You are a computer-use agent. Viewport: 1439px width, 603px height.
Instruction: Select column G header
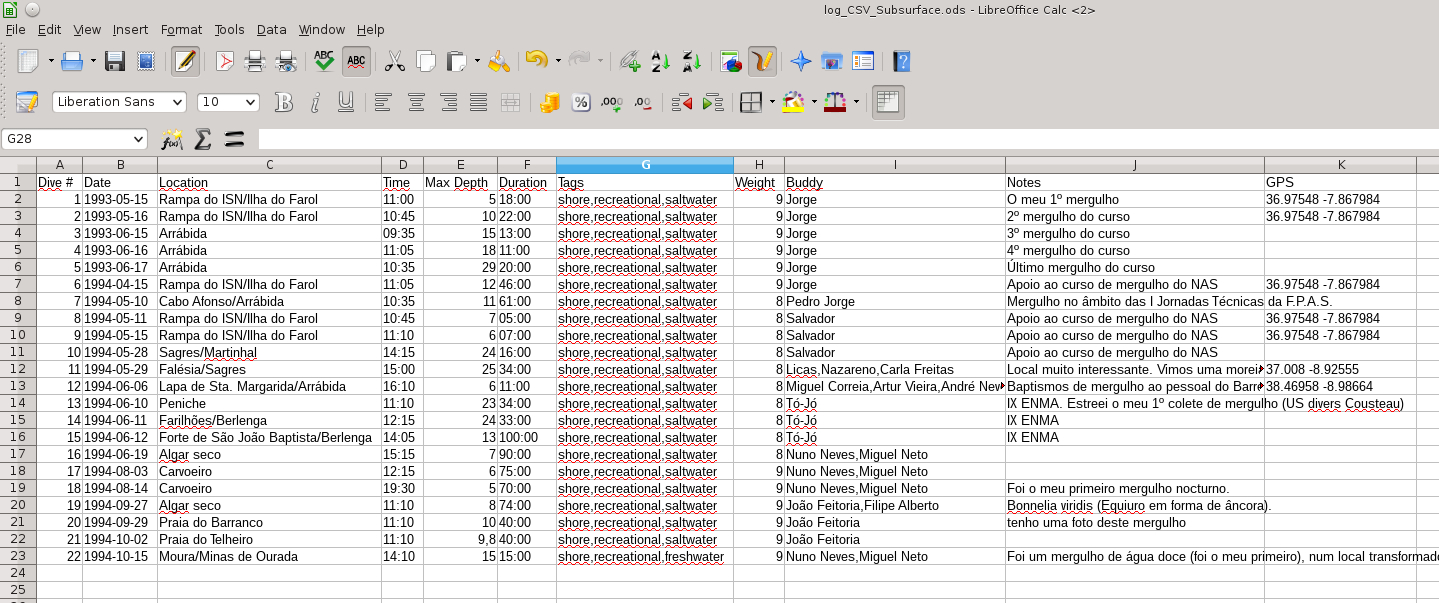645,165
